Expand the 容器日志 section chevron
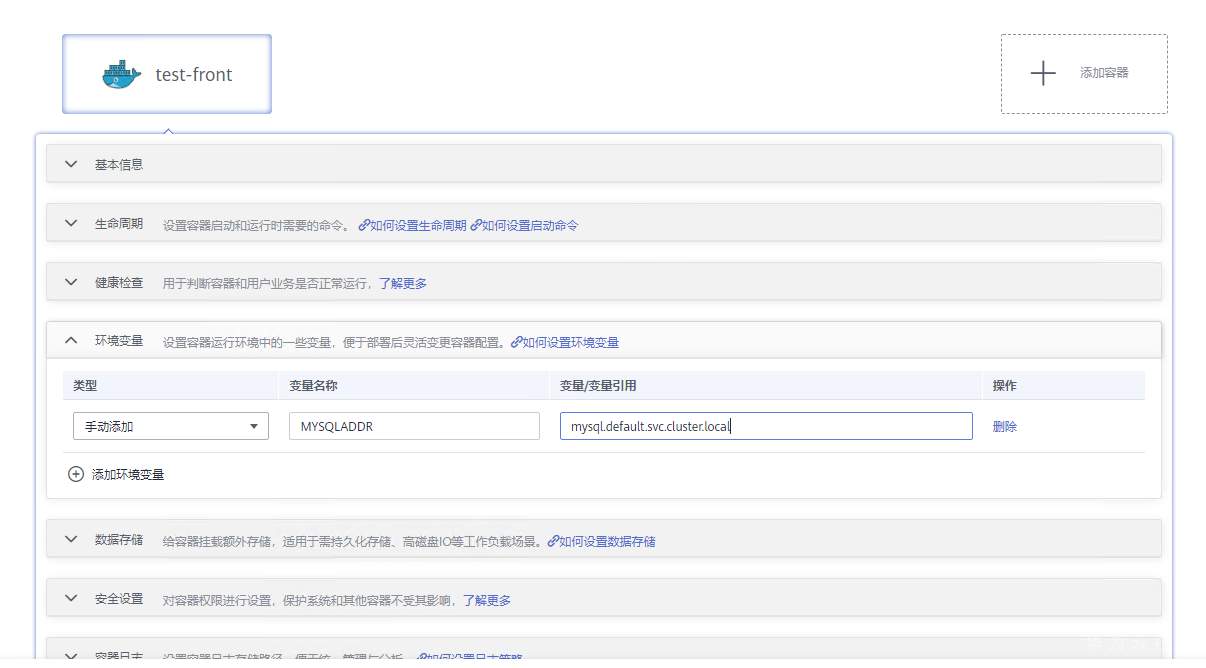This screenshot has height=668, width=1206. click(x=71, y=657)
